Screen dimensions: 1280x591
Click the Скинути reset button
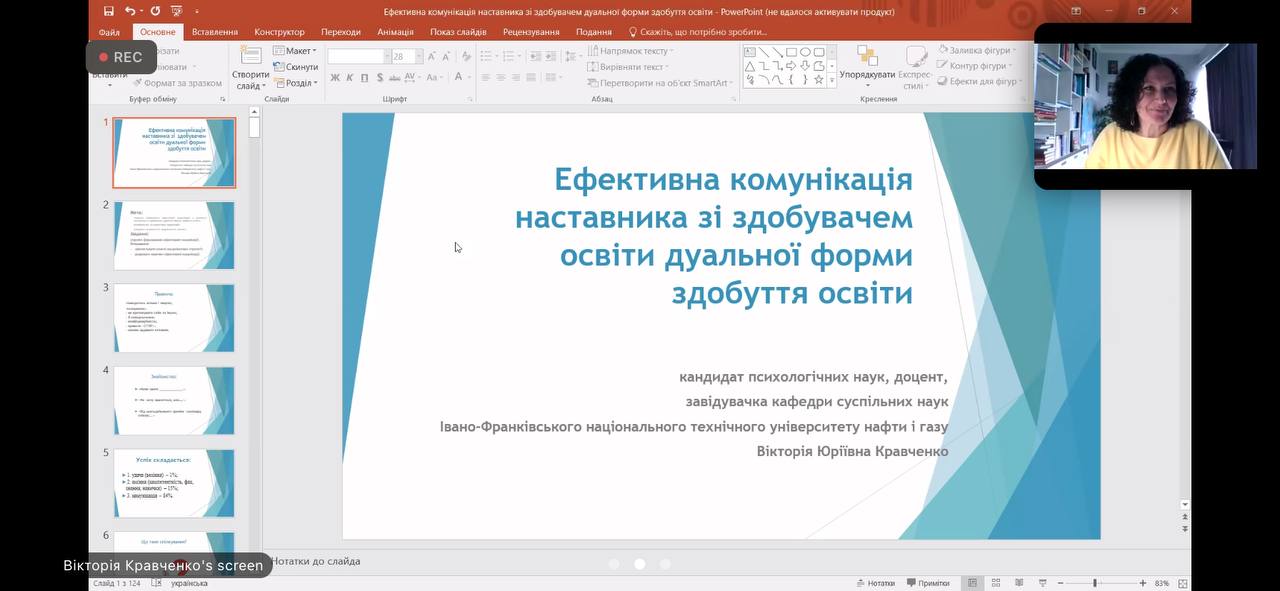coord(295,67)
